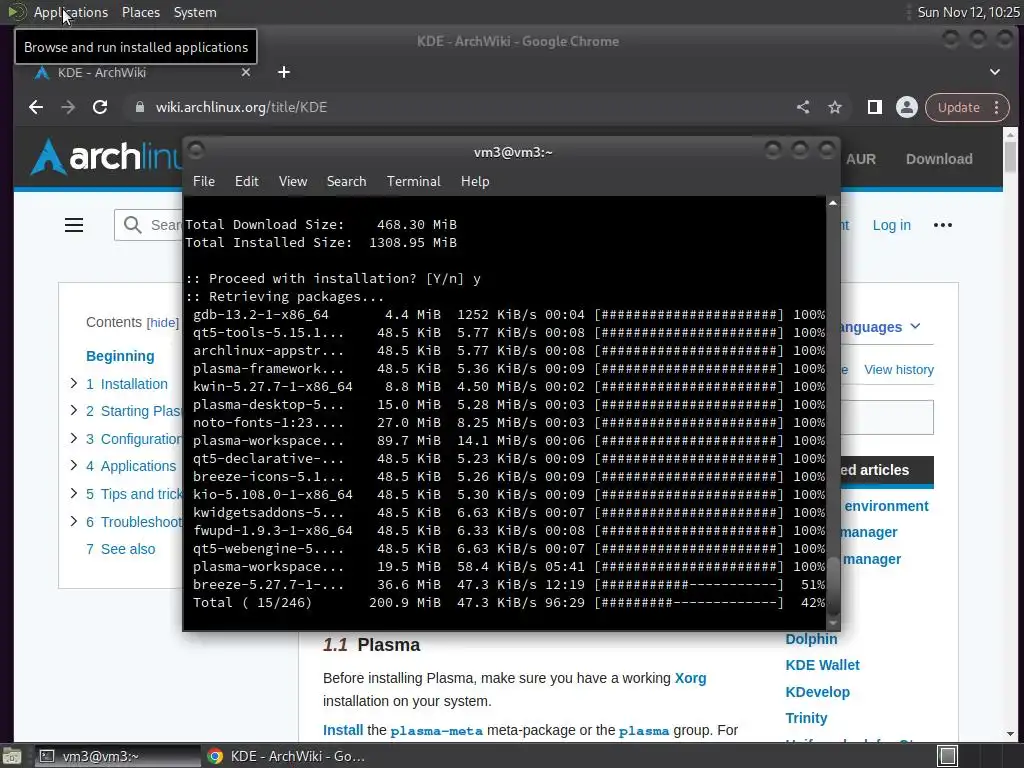Click the Chrome forward arrow

coord(68,107)
